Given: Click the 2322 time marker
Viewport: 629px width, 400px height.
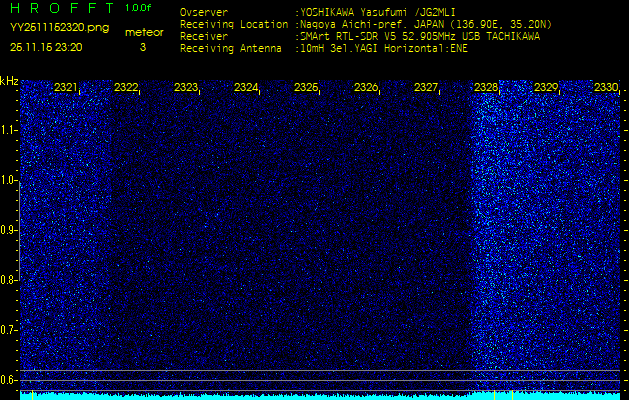Looking at the screenshot, I should tap(126, 87).
